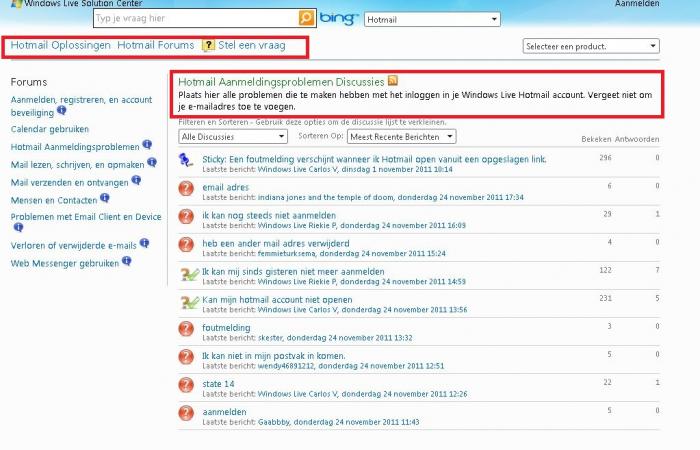Screen dimensions: 700x450
Task: Open the state 14 thread
Action: coord(218,384)
